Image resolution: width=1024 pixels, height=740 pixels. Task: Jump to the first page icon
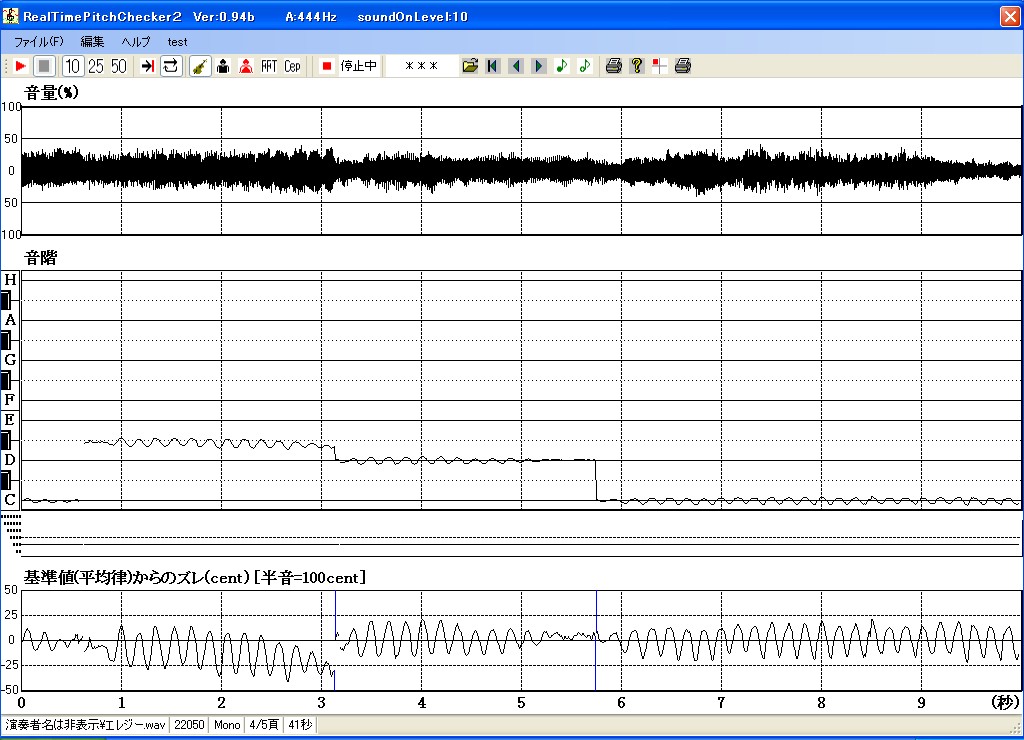click(493, 66)
